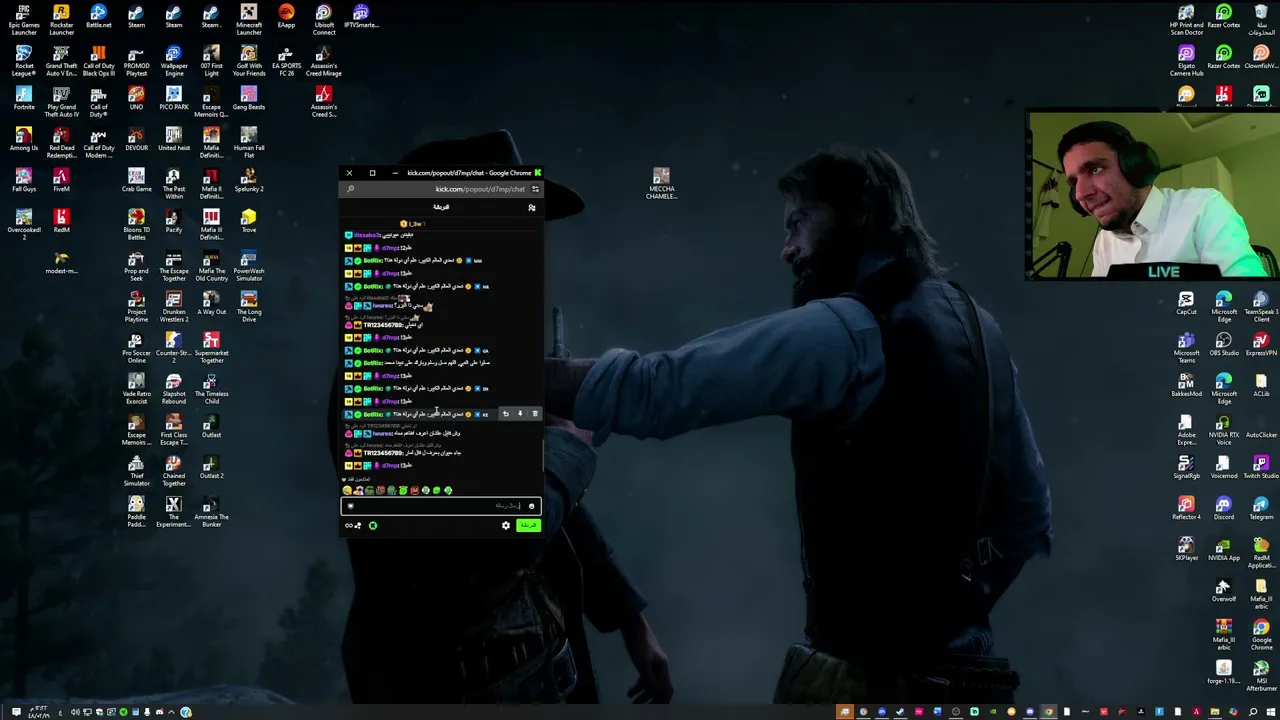The height and width of the screenshot is (720, 1280).
Task: Click the Twitch Studio desktop icon
Action: [x=1261, y=467]
